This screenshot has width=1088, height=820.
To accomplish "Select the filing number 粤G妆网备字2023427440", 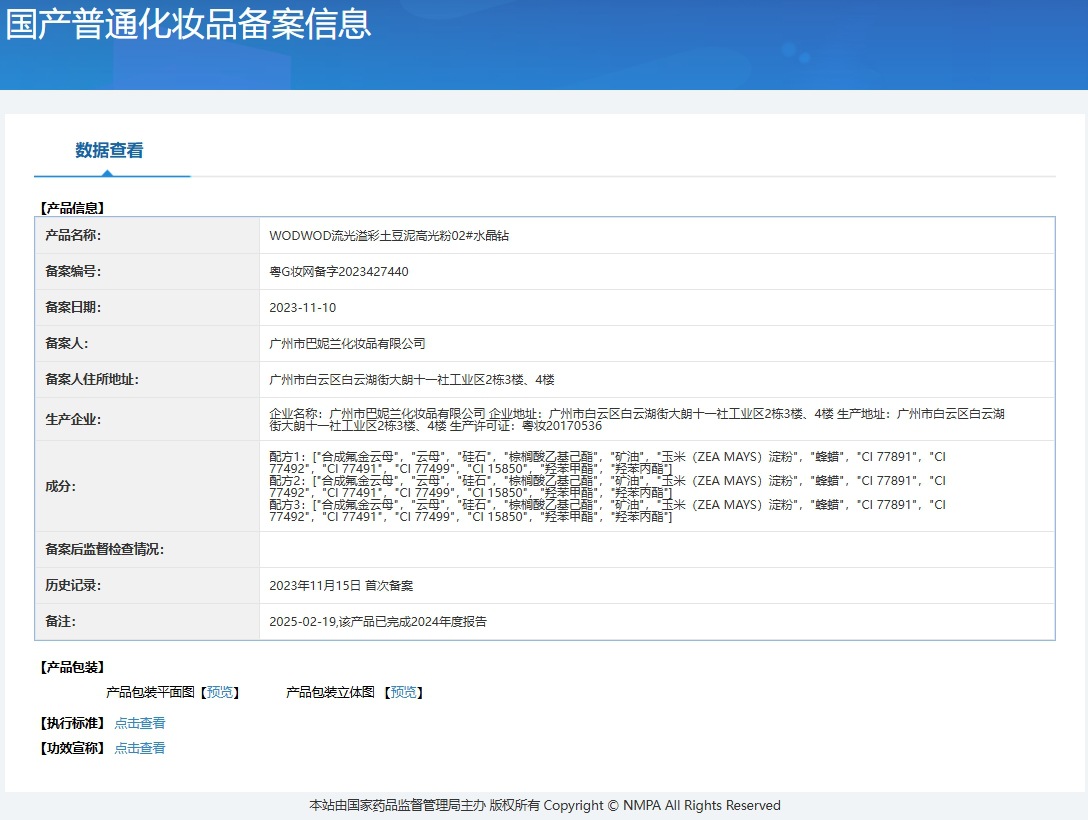I will point(339,272).
